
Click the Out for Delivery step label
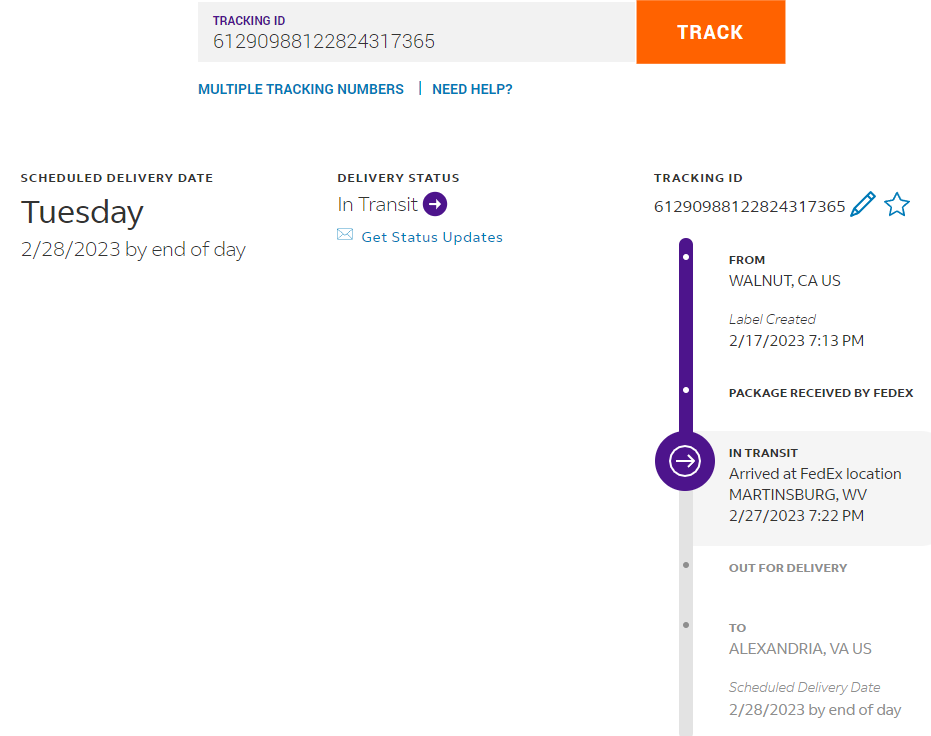[x=788, y=568]
